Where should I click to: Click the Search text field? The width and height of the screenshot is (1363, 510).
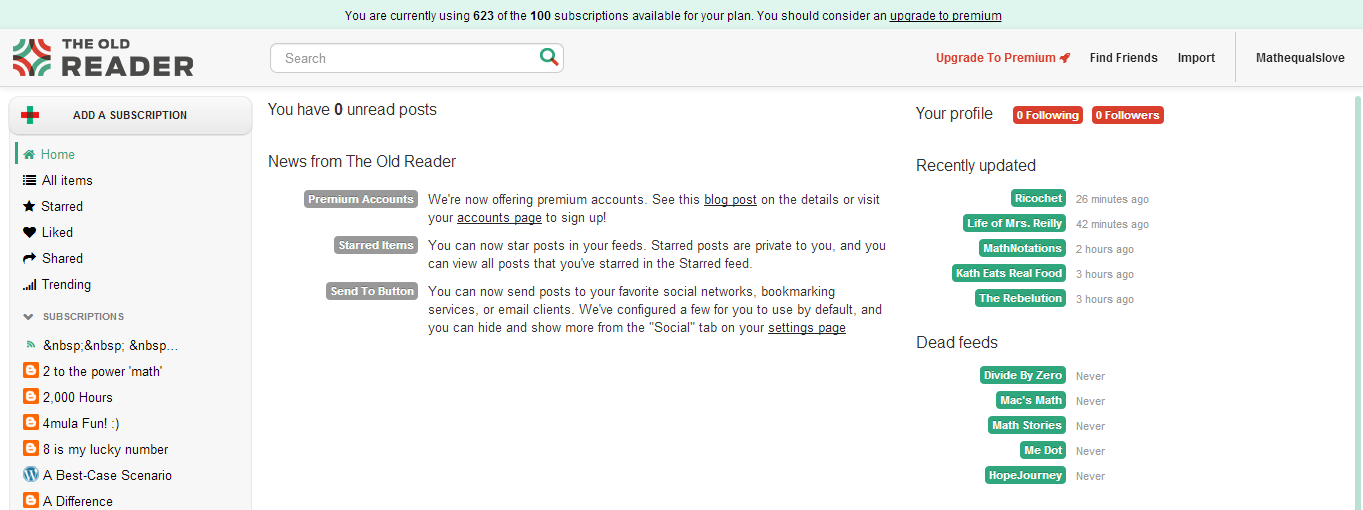coord(405,58)
